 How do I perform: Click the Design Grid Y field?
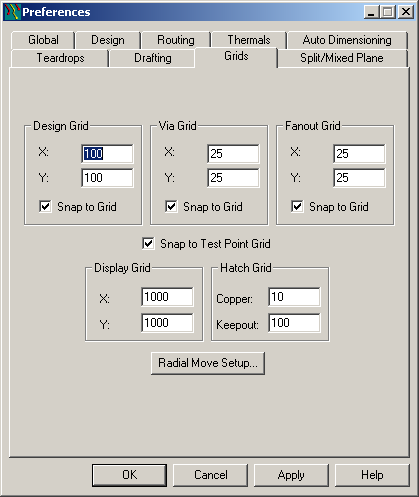pyautogui.click(x=107, y=178)
